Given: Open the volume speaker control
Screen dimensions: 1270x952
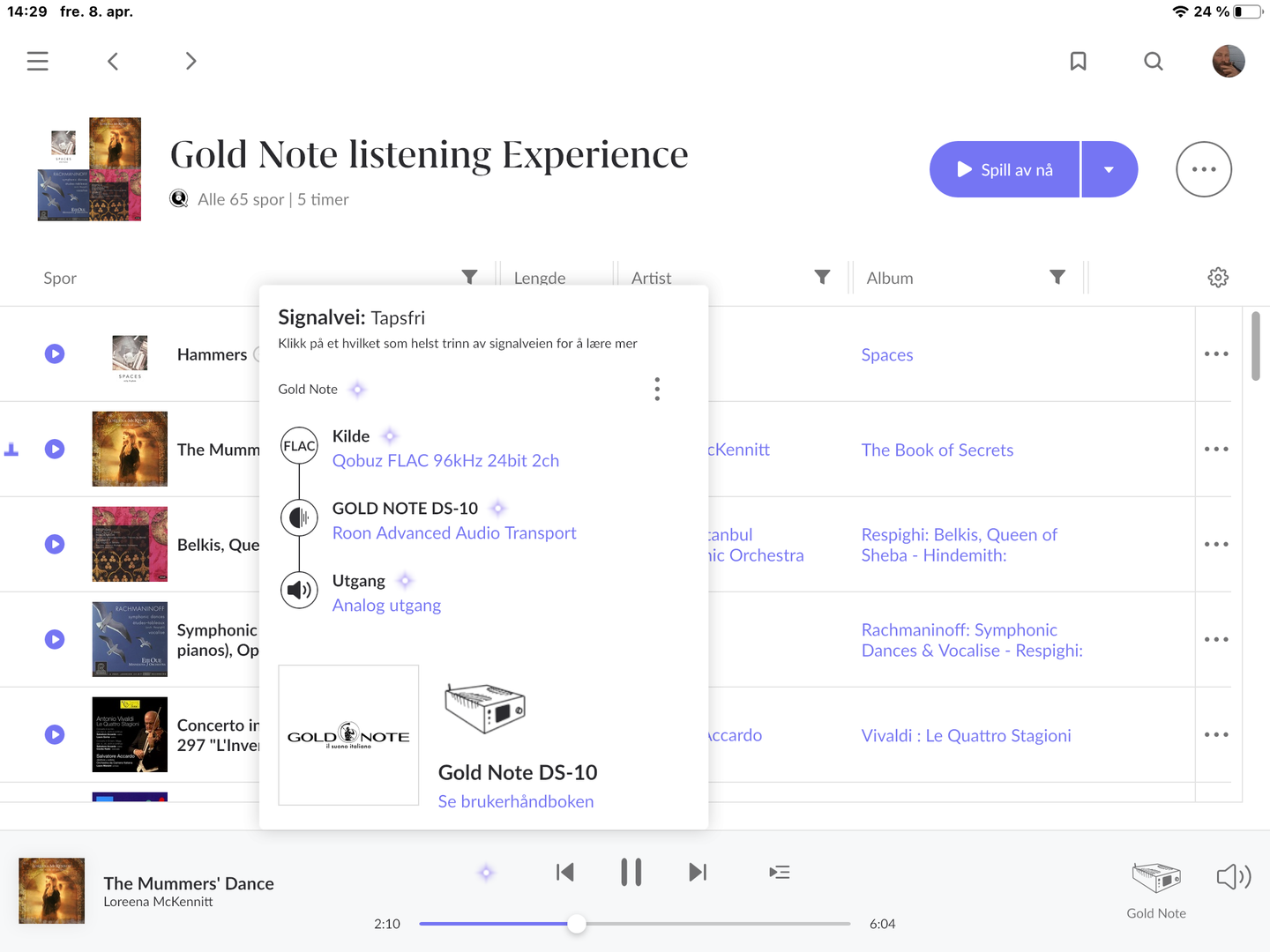Looking at the screenshot, I should click(x=1233, y=876).
